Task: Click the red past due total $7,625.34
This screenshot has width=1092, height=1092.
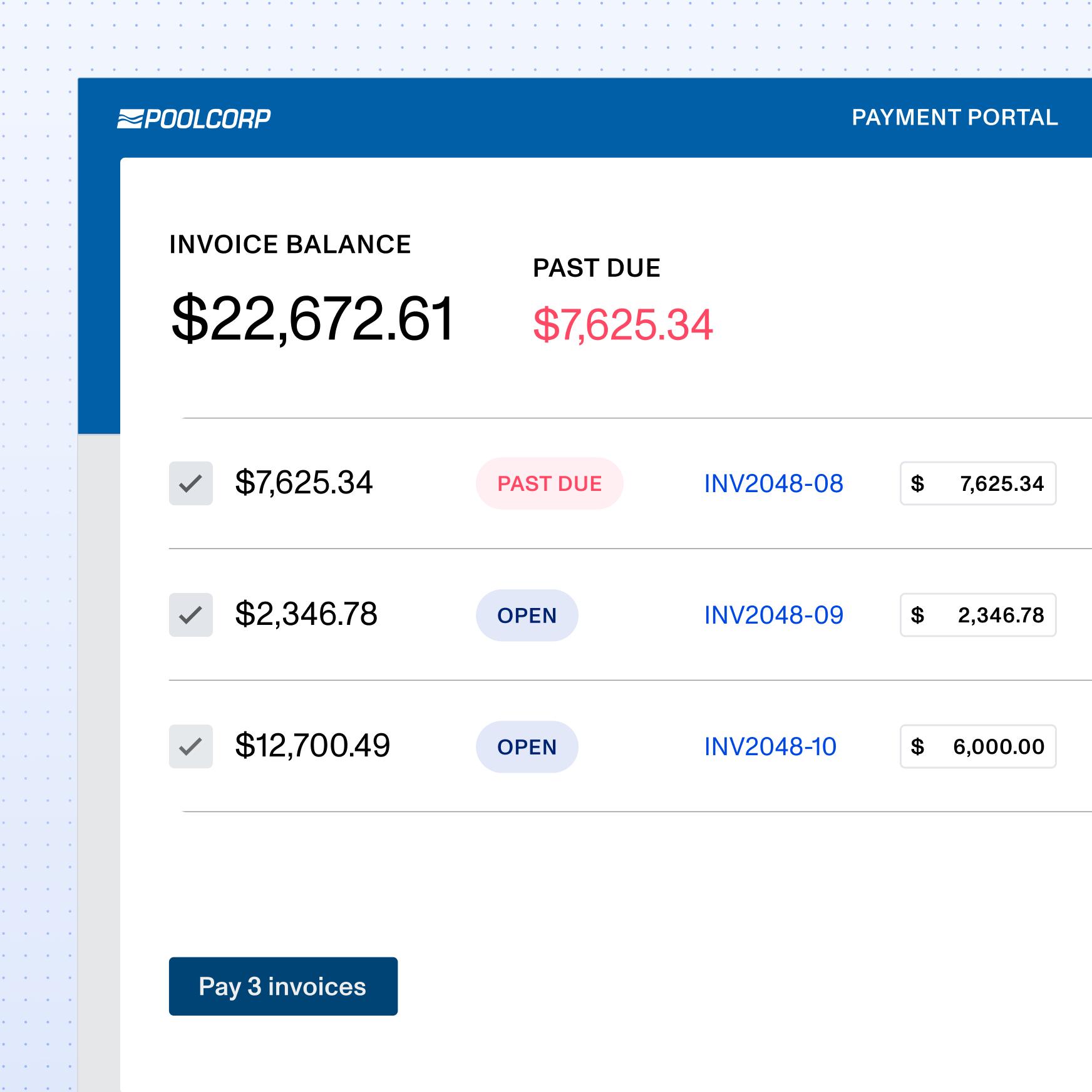Action: 623,324
